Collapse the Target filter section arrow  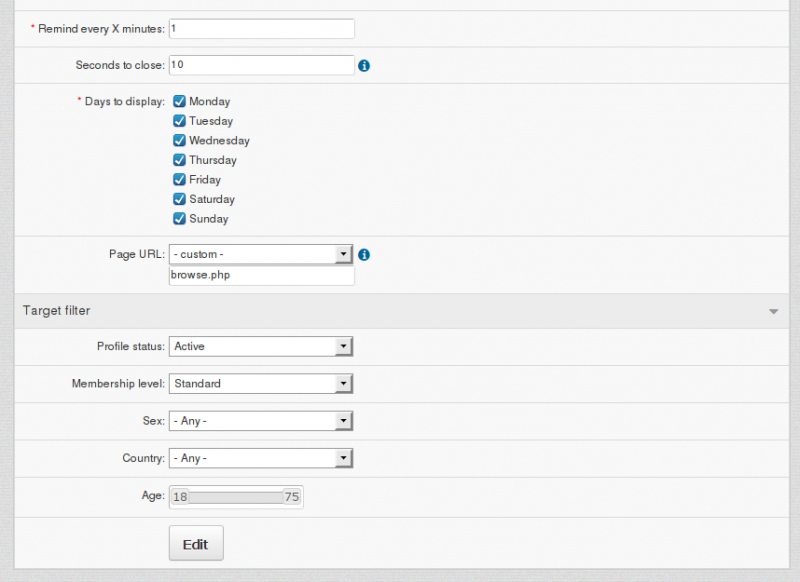coord(773,312)
